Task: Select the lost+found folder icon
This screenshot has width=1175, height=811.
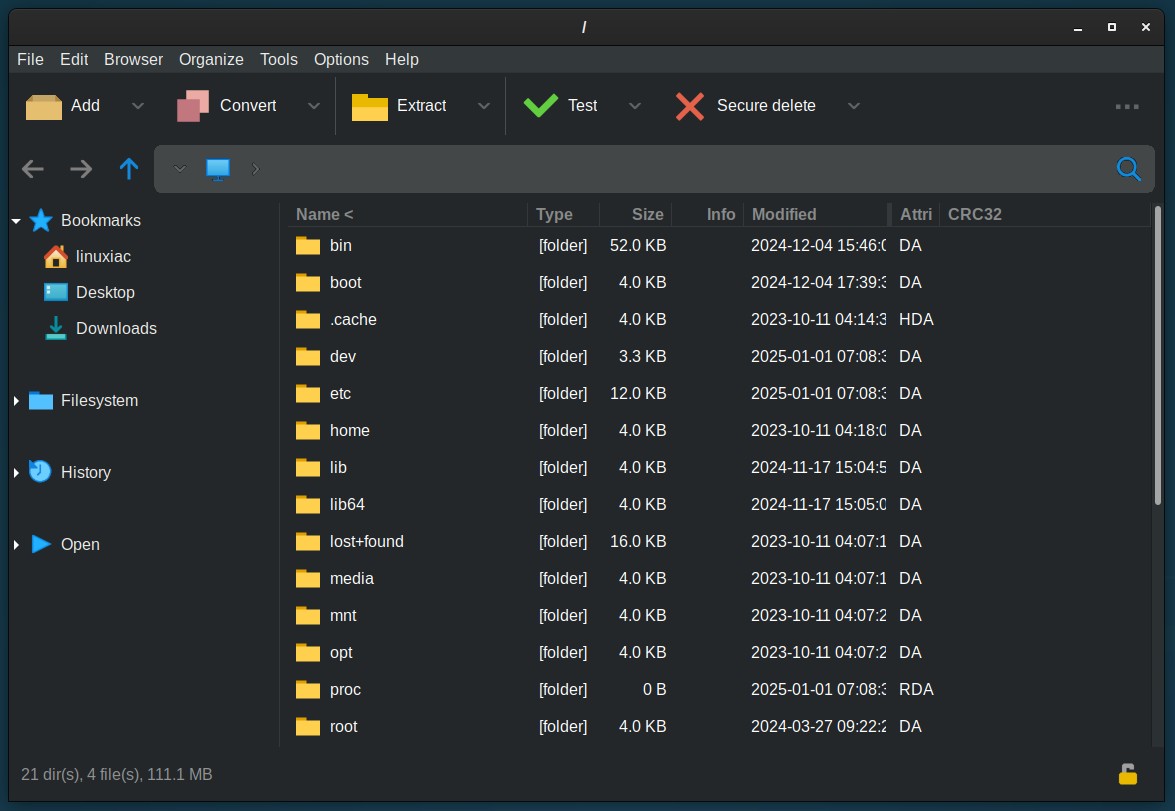Action: 307,542
